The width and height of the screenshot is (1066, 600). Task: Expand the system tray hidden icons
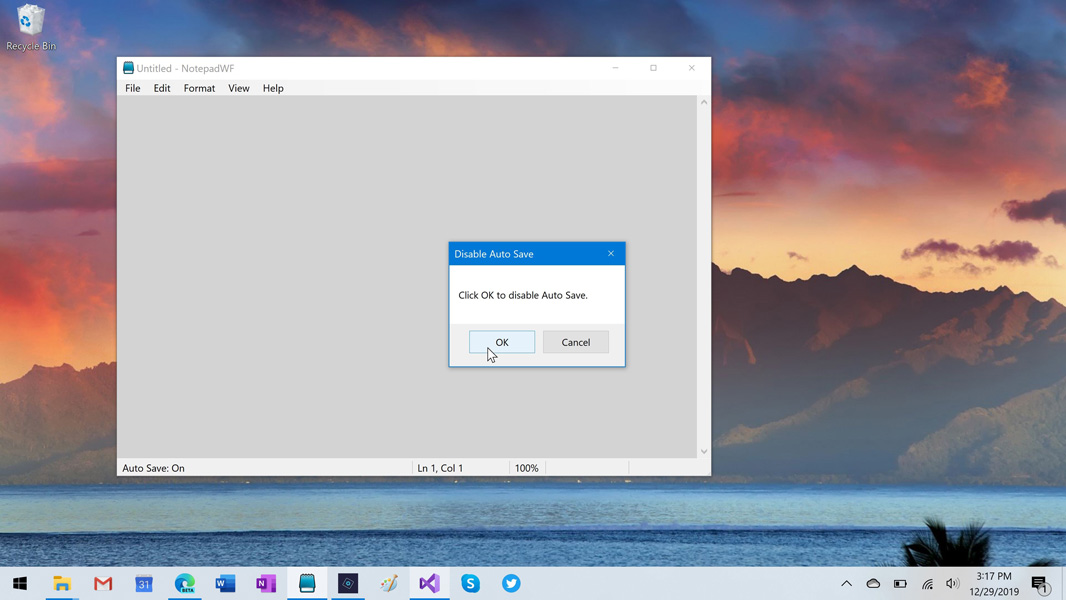point(846,584)
